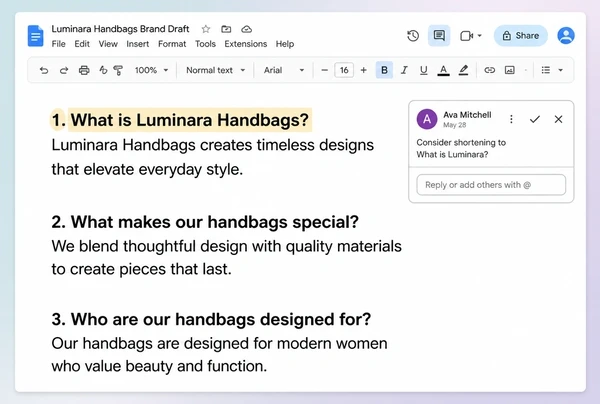Select the paint format tool
600x404 pixels.
pyautogui.click(x=118, y=70)
